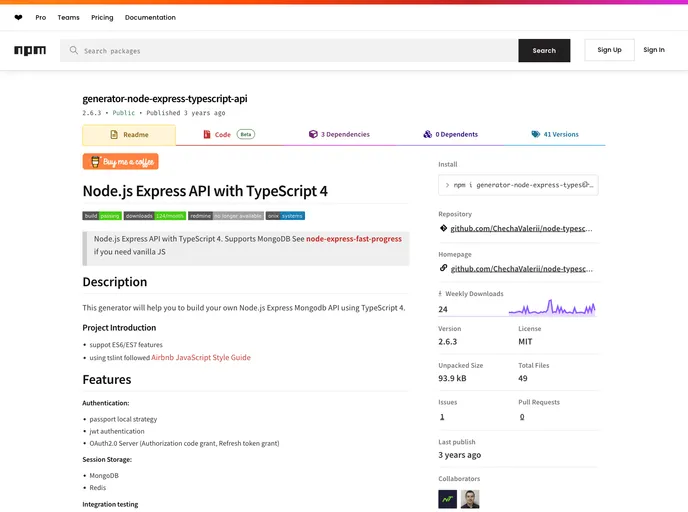The height and width of the screenshot is (512, 688).
Task: Switch to the Readme tab
Action: click(129, 135)
